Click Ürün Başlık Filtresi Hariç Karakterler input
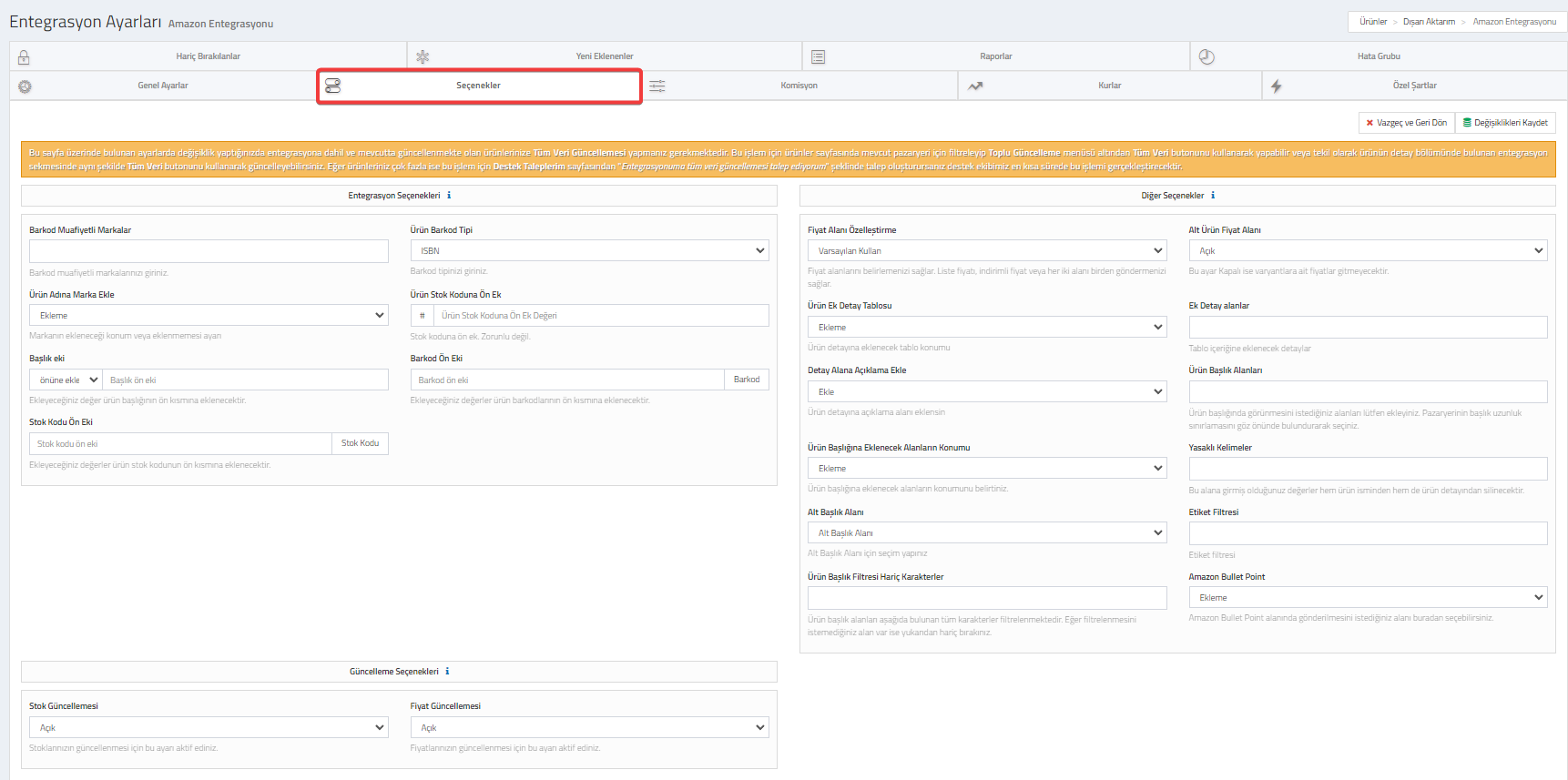 [987, 598]
